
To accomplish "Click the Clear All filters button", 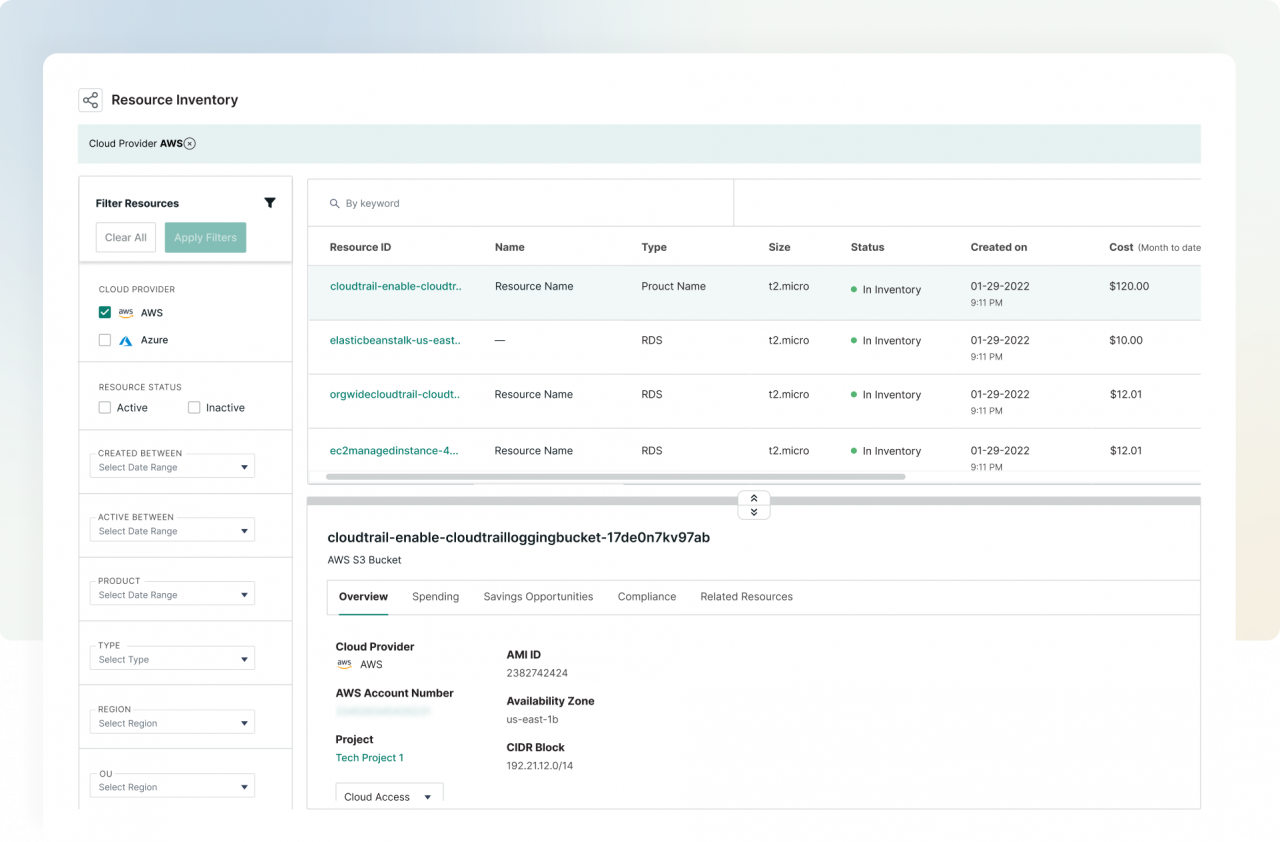I will pos(125,237).
